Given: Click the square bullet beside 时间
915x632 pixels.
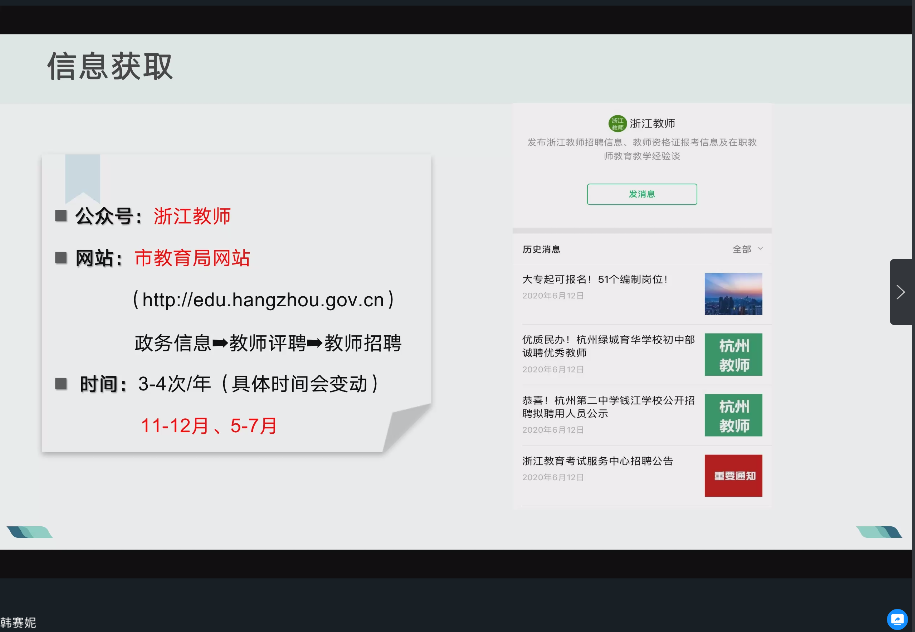Looking at the screenshot, I should tap(62, 383).
